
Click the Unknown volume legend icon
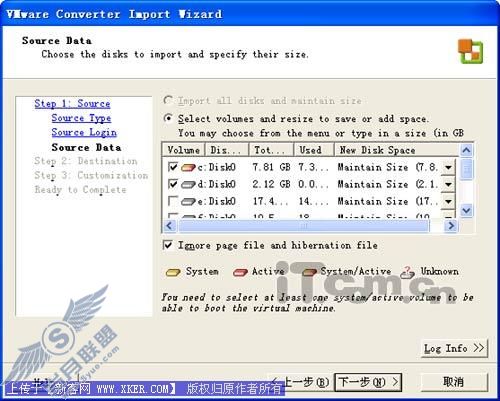click(x=407, y=272)
